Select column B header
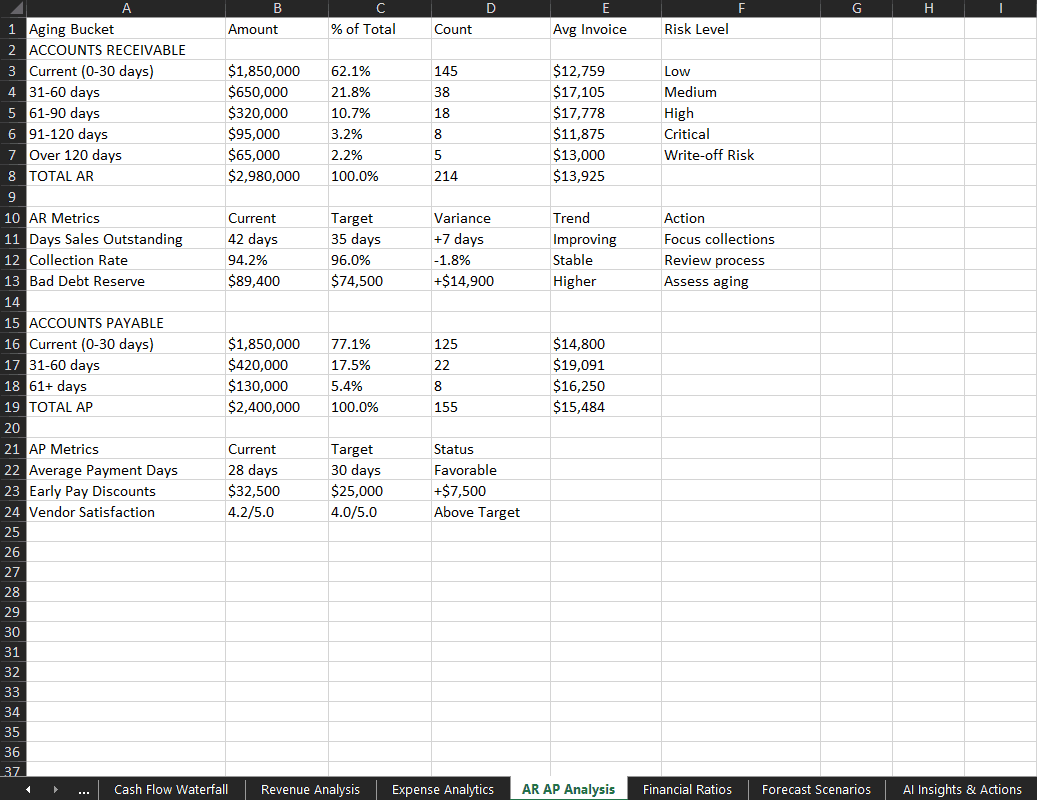 pos(277,8)
